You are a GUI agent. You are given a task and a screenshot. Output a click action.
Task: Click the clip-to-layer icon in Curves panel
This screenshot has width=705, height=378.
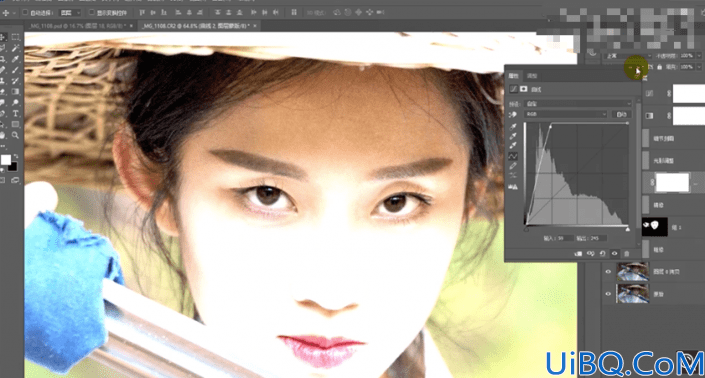578,254
